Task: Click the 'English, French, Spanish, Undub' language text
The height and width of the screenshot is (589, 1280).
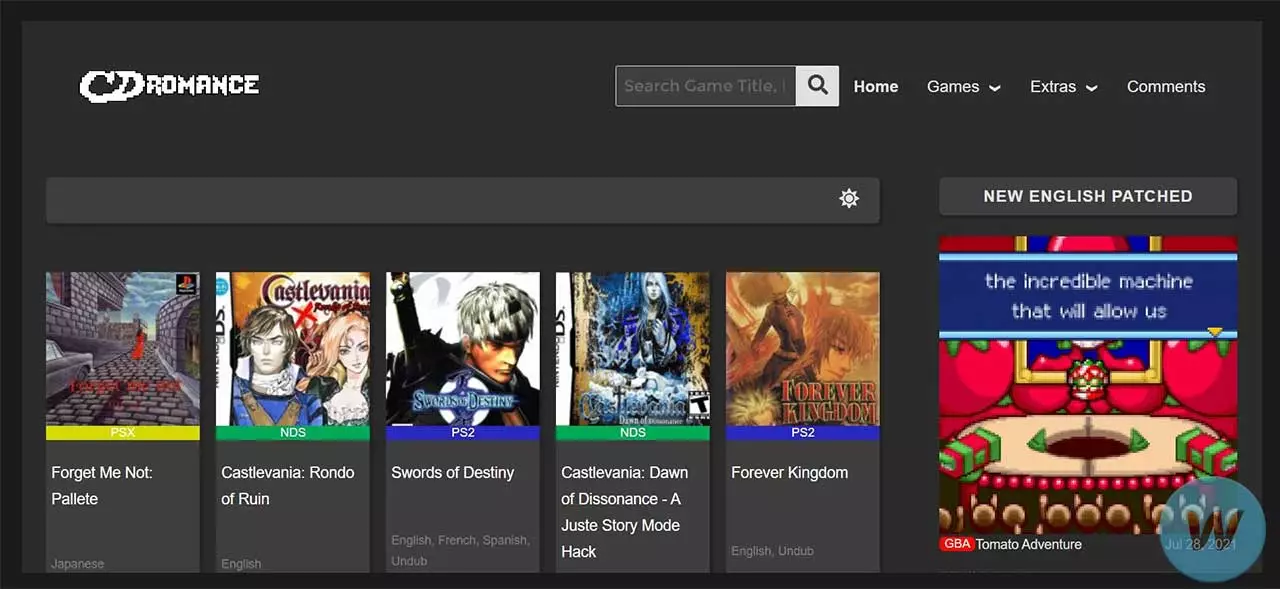Action: 460,550
